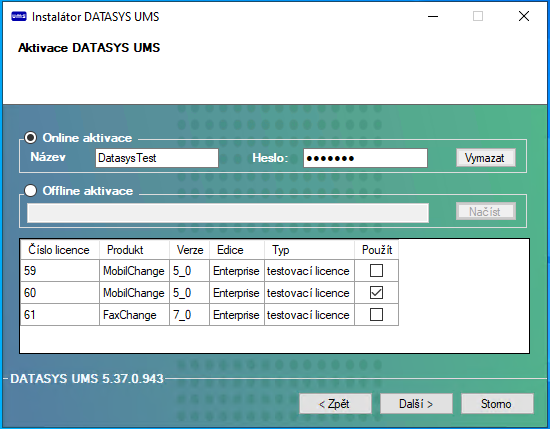
Task: Minimize the installer window
Action: click(433, 16)
